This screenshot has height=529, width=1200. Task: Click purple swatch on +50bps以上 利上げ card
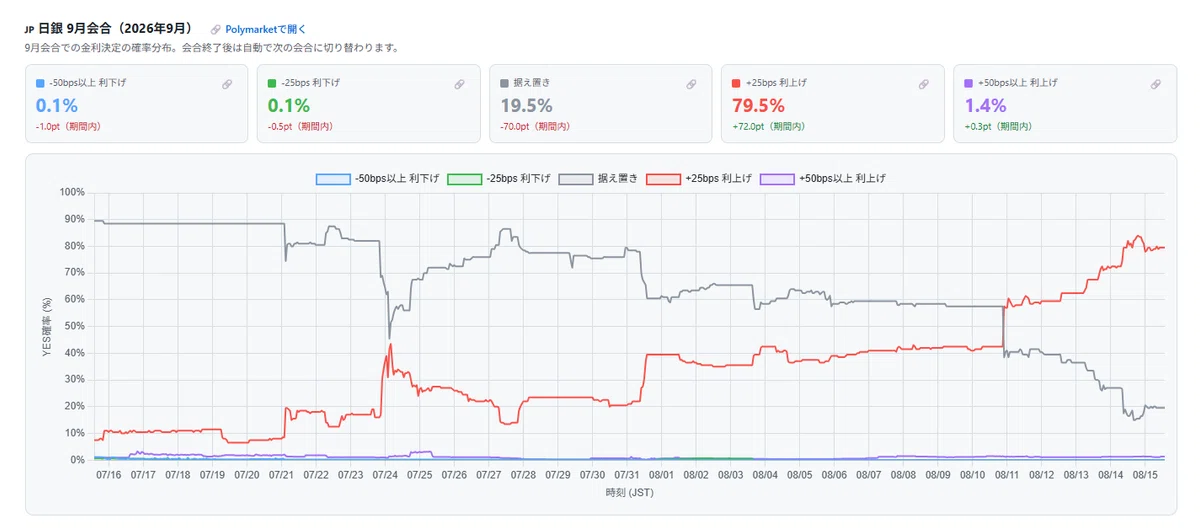[x=968, y=83]
